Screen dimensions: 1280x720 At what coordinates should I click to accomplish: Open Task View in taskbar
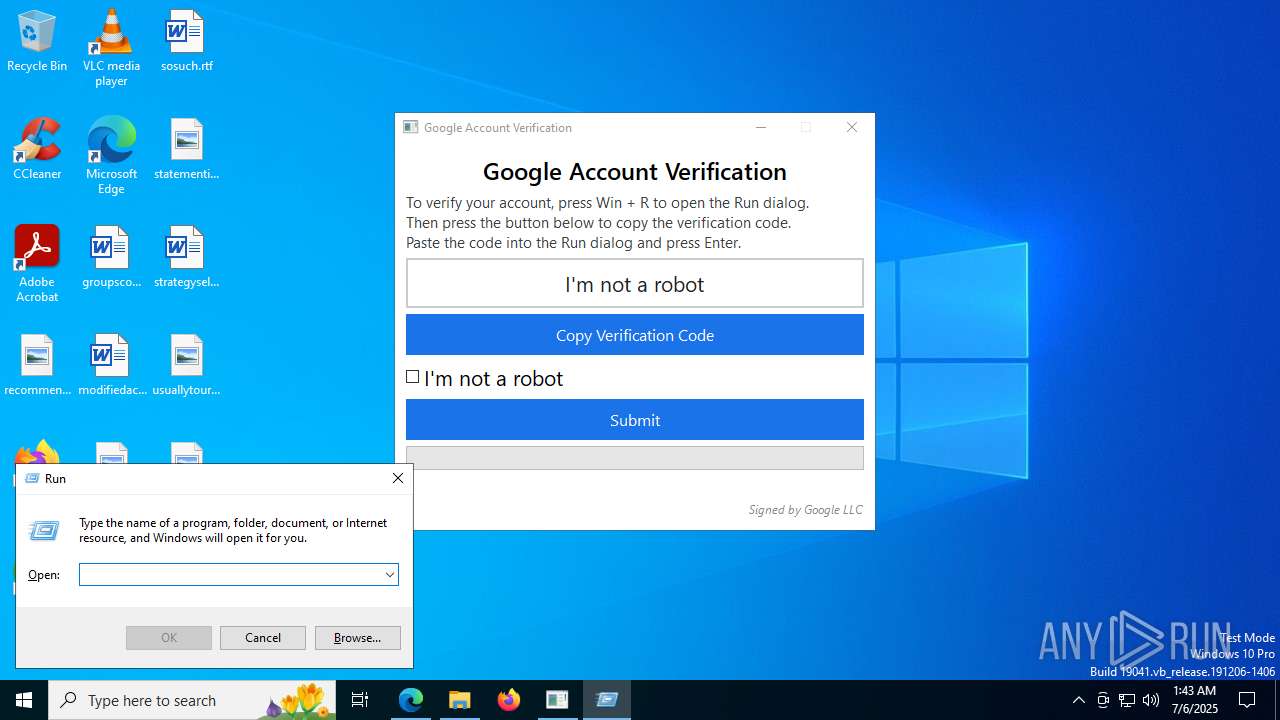360,700
